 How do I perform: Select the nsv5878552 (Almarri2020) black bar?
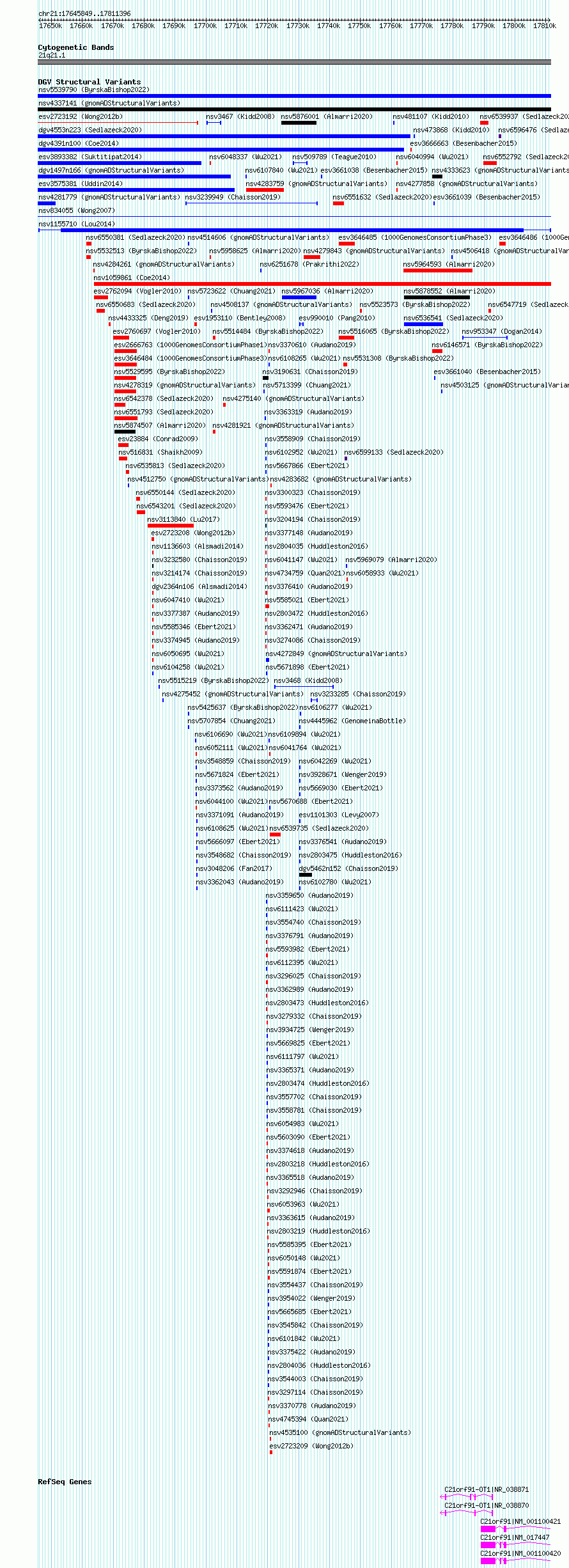[x=437, y=297]
